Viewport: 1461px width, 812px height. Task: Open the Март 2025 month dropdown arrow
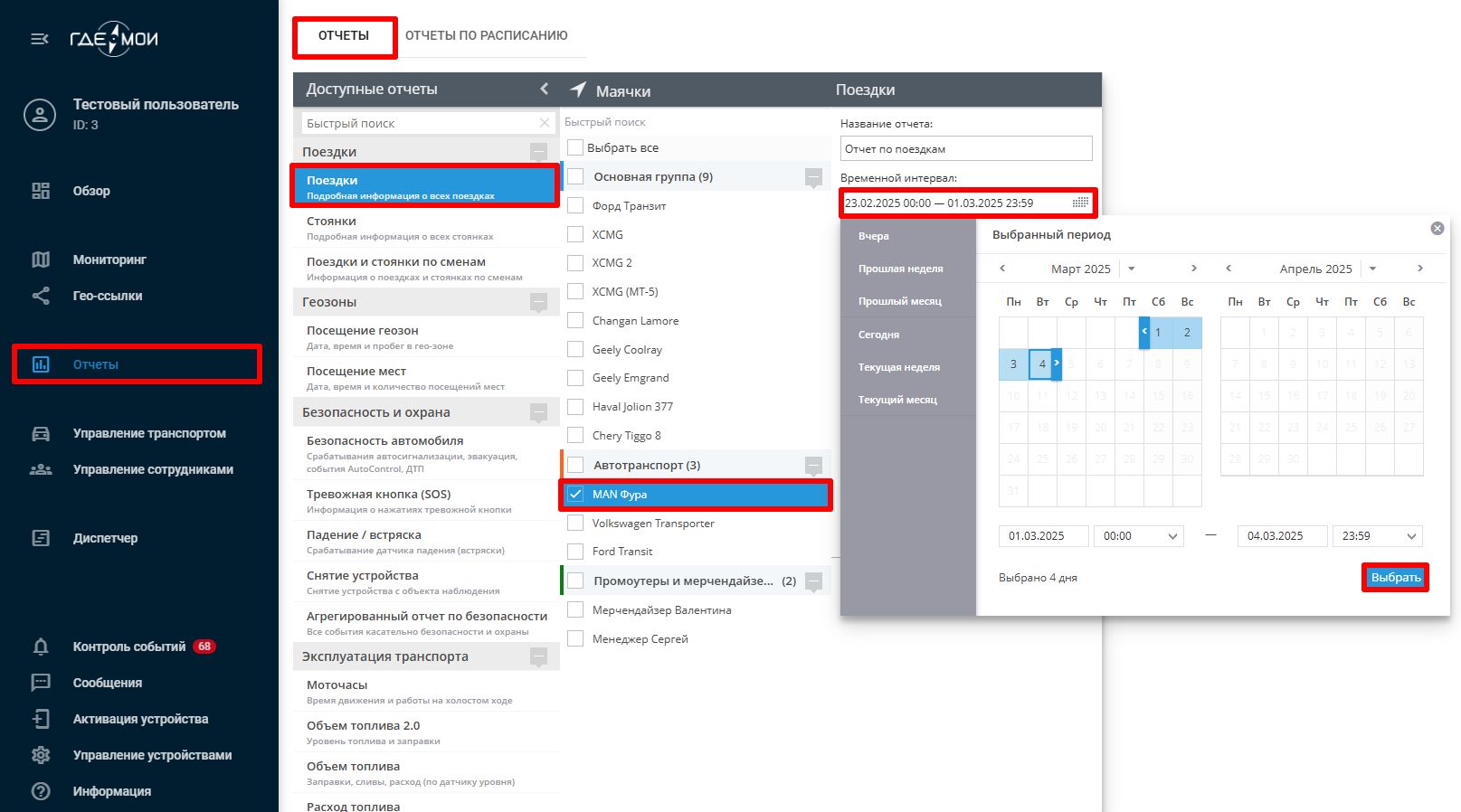[x=1131, y=269]
